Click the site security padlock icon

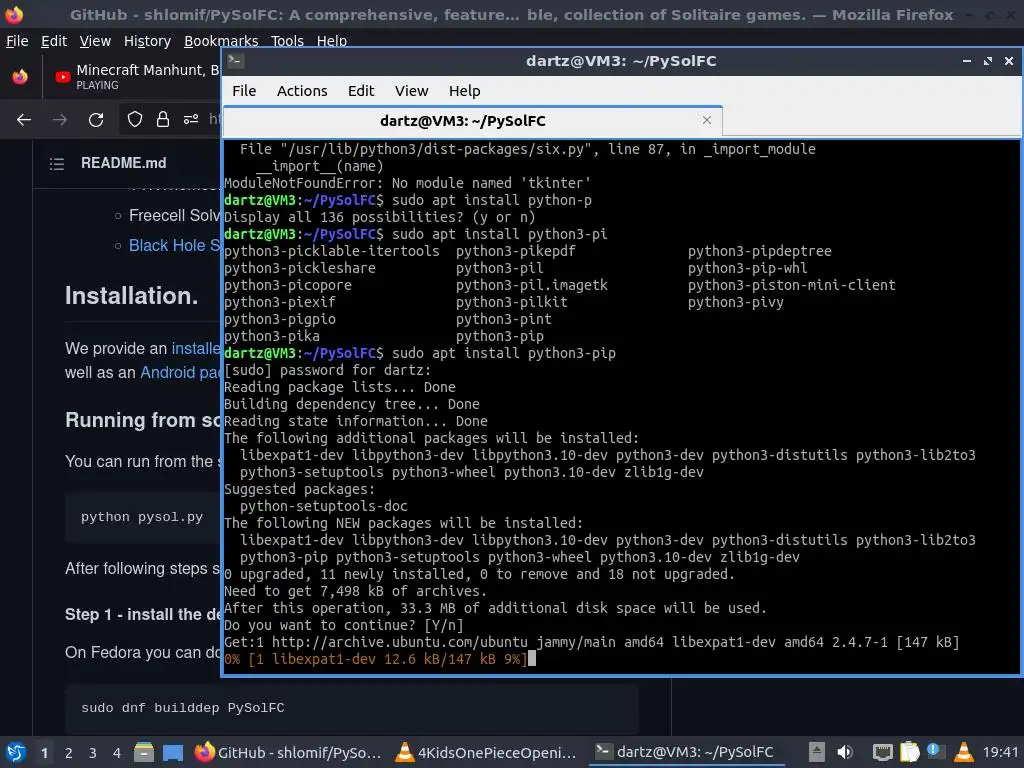[x=163, y=120]
